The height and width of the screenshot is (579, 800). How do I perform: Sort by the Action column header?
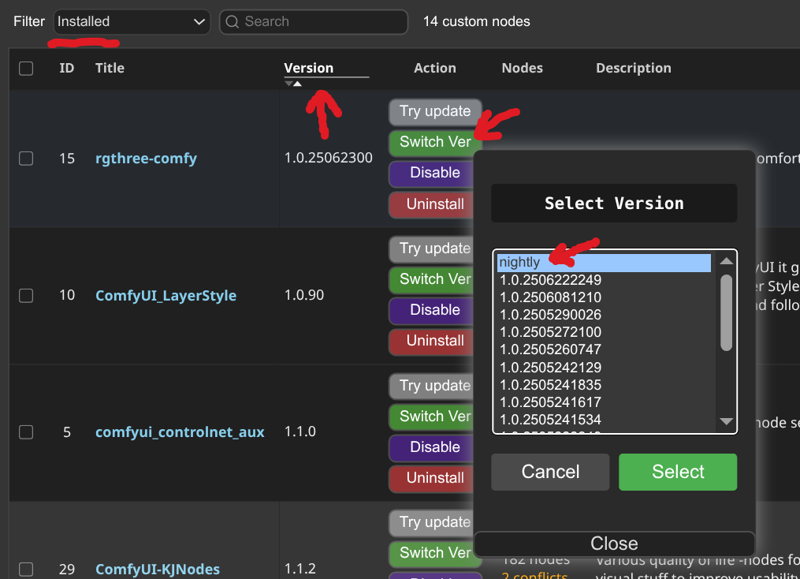[435, 68]
